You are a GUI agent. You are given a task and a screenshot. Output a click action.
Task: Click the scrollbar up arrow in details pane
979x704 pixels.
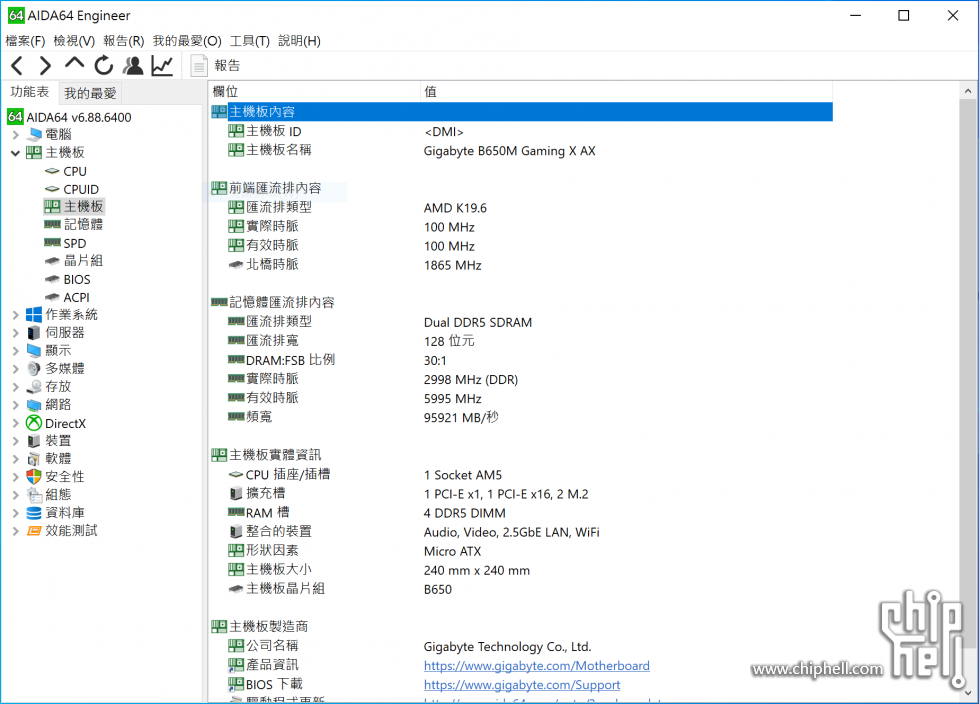968,91
